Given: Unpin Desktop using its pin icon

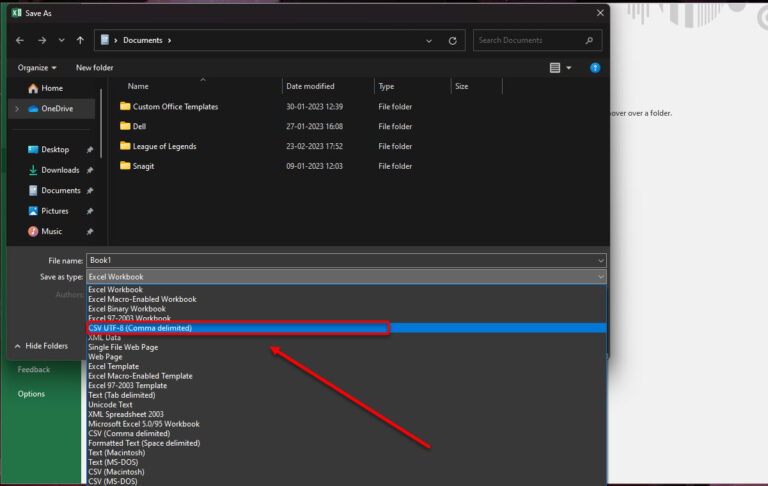Looking at the screenshot, I should point(90,150).
